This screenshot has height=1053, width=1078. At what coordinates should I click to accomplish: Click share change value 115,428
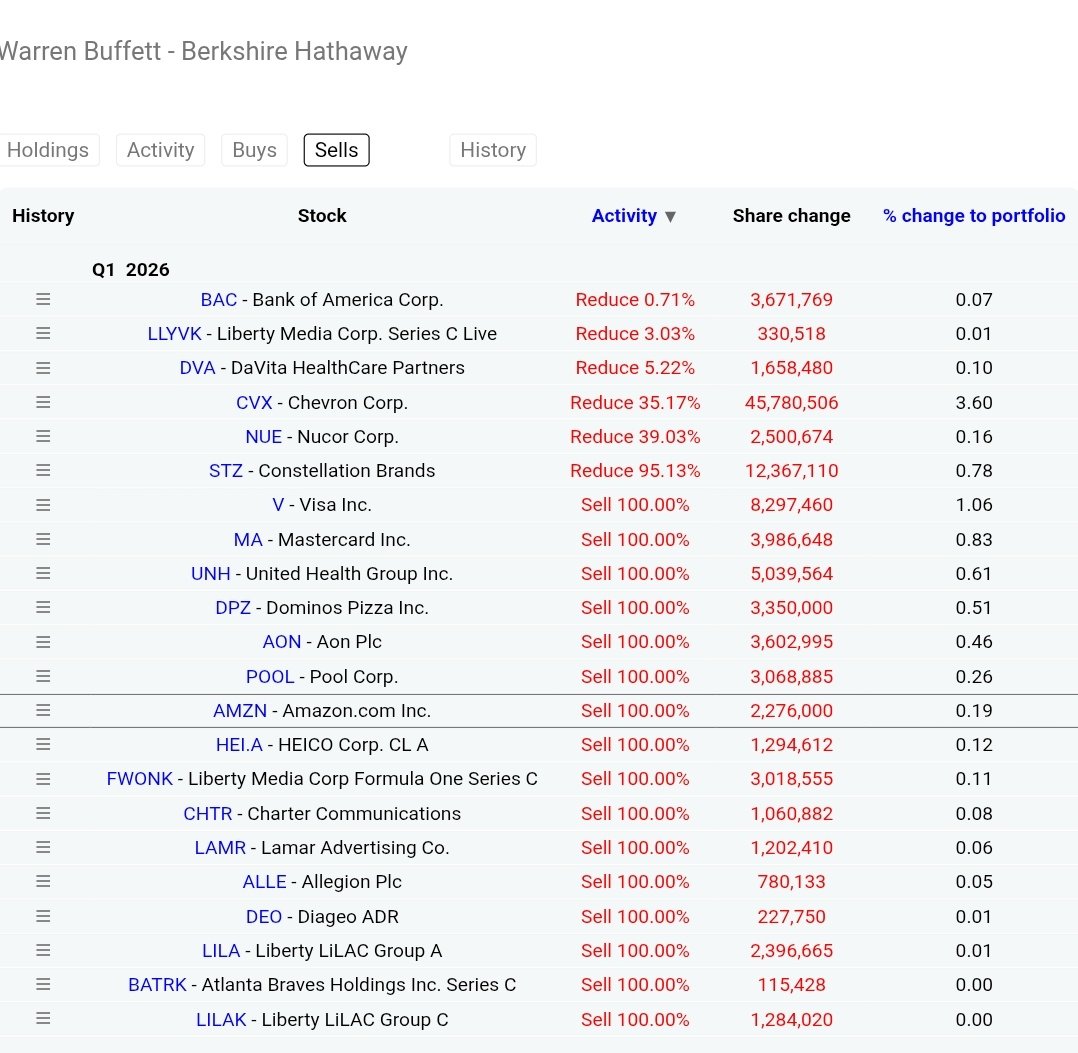(x=791, y=985)
